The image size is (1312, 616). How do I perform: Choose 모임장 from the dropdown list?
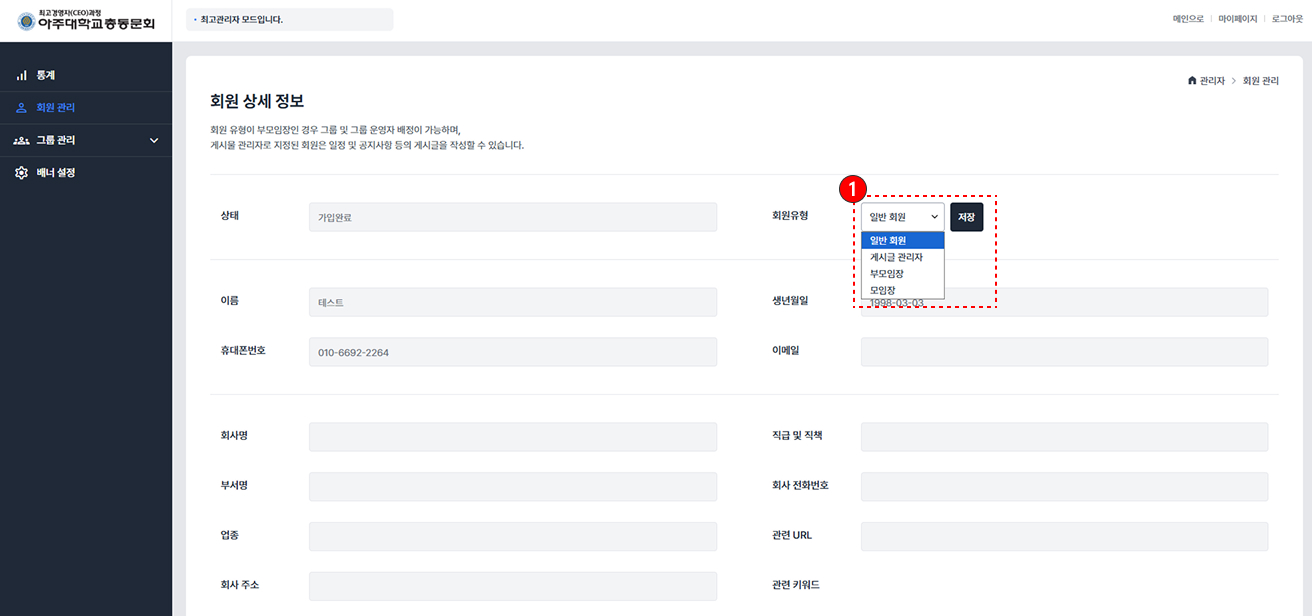(x=903, y=290)
